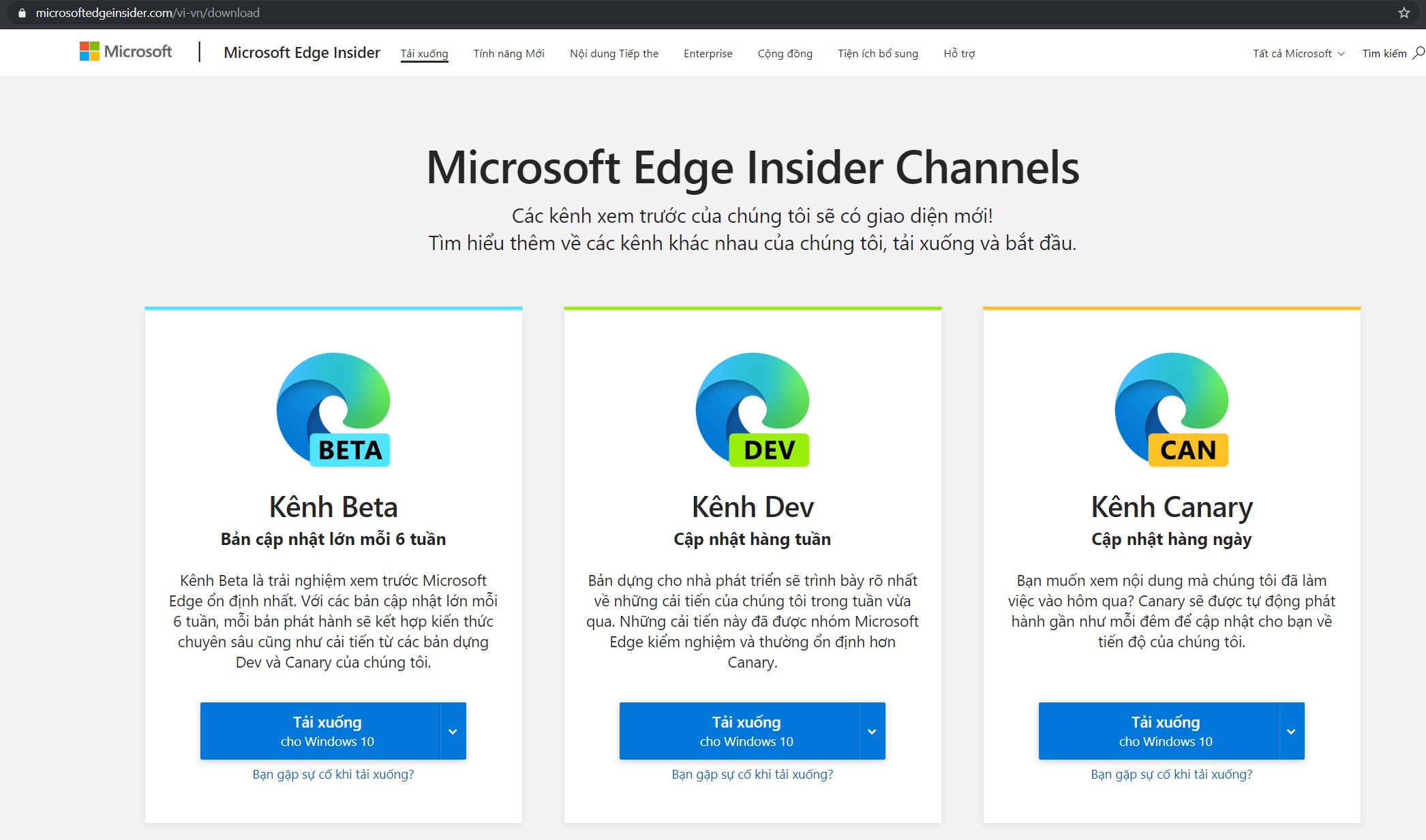The width and height of the screenshot is (1426, 840).
Task: Download Beta channel for Windows 10
Action: (x=320, y=731)
